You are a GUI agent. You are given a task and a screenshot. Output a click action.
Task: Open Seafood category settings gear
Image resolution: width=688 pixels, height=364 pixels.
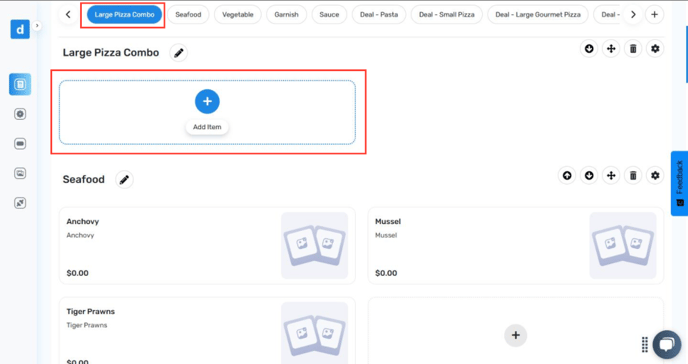click(655, 175)
